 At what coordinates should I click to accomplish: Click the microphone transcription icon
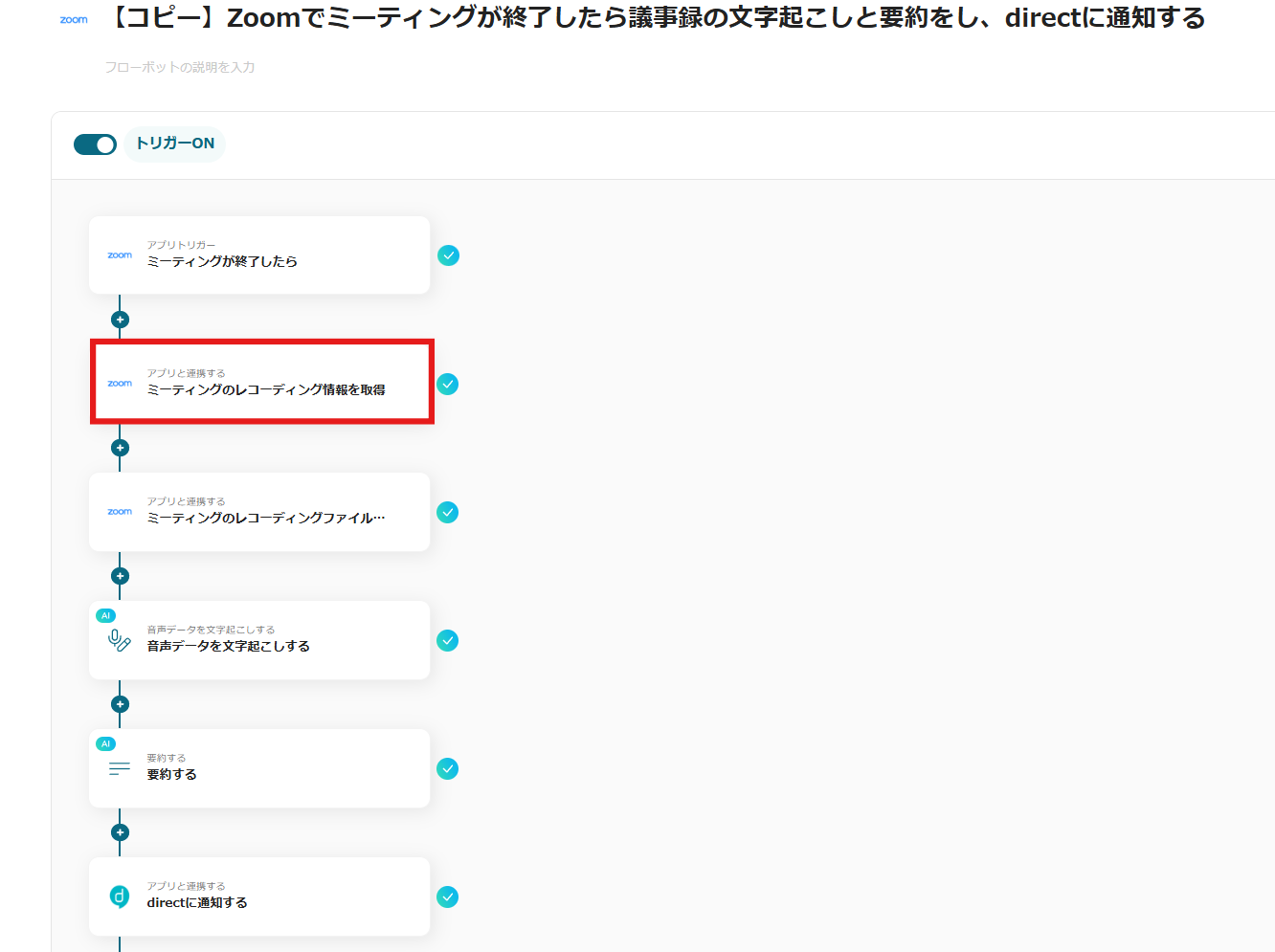[x=120, y=640]
